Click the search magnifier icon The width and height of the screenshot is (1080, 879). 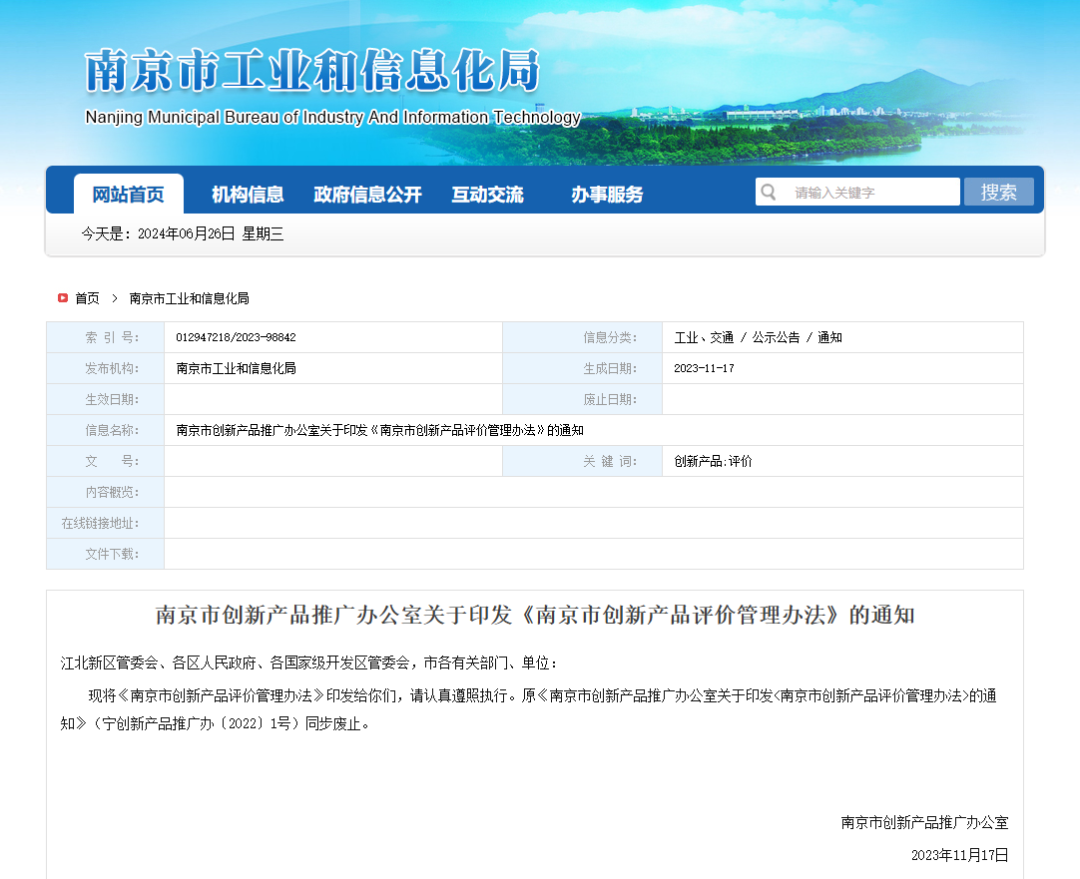coord(767,191)
